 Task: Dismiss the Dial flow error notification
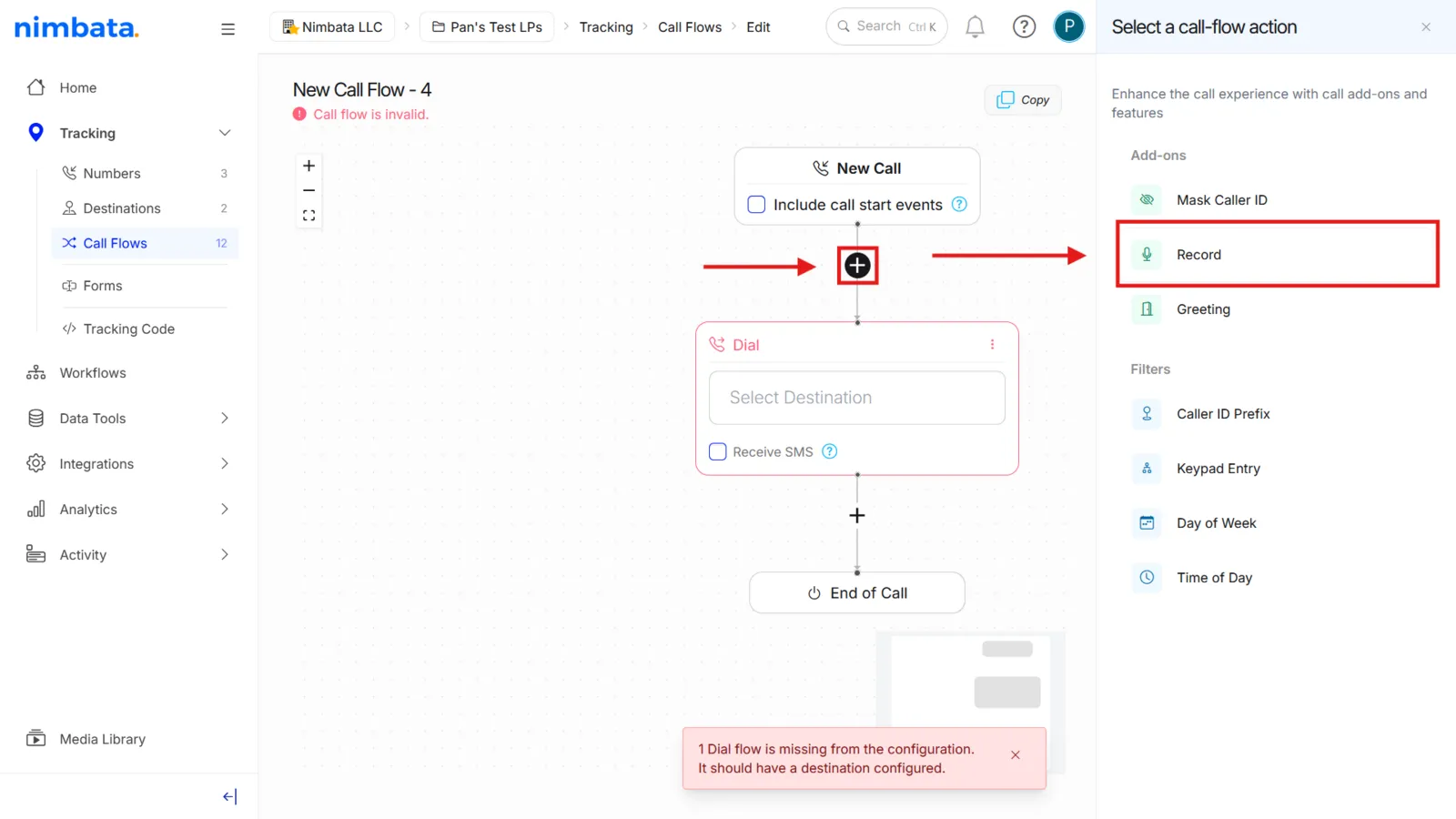(x=1016, y=755)
